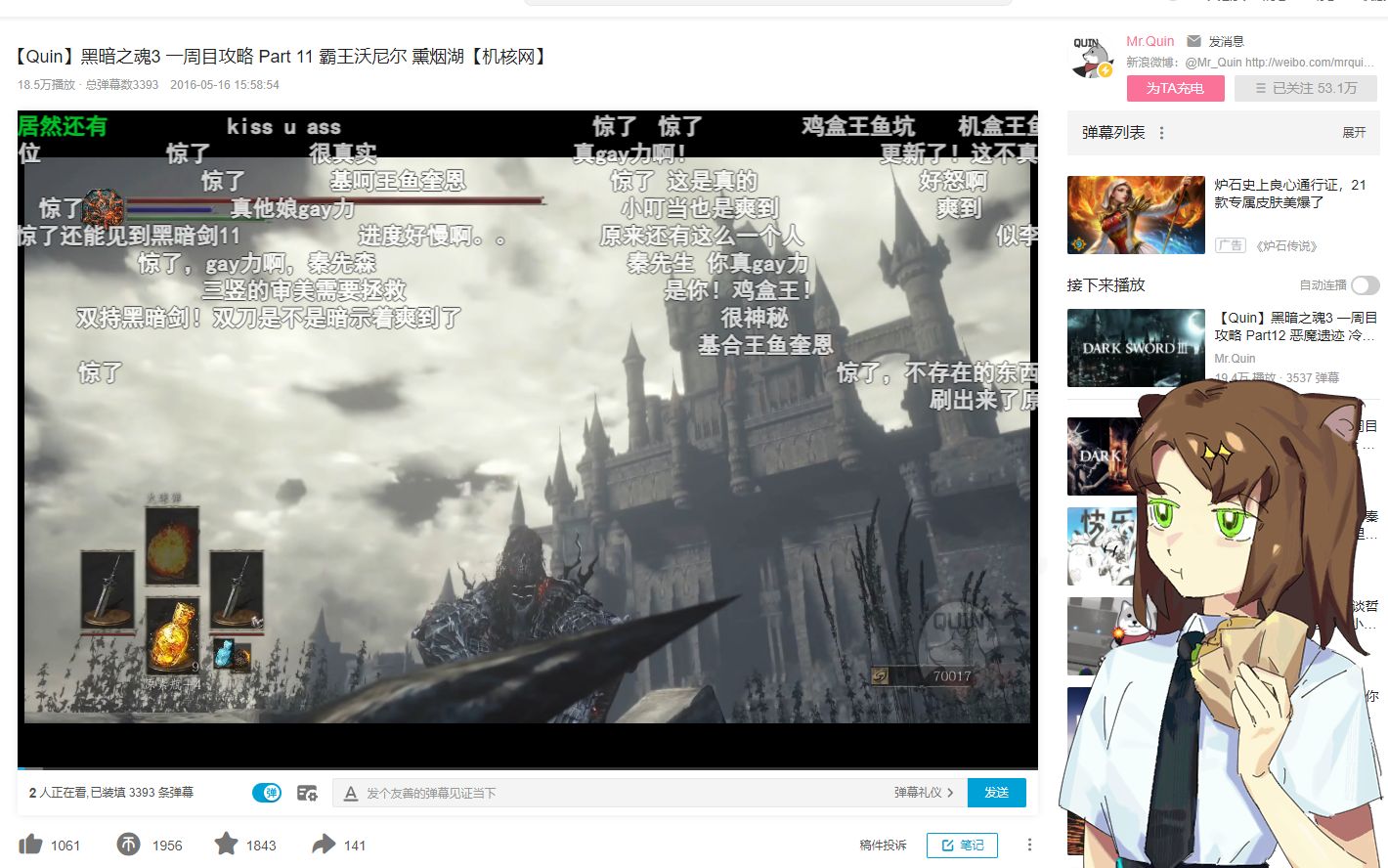Open danmaku font style 'A' icon
1388x868 pixels.
351,793
